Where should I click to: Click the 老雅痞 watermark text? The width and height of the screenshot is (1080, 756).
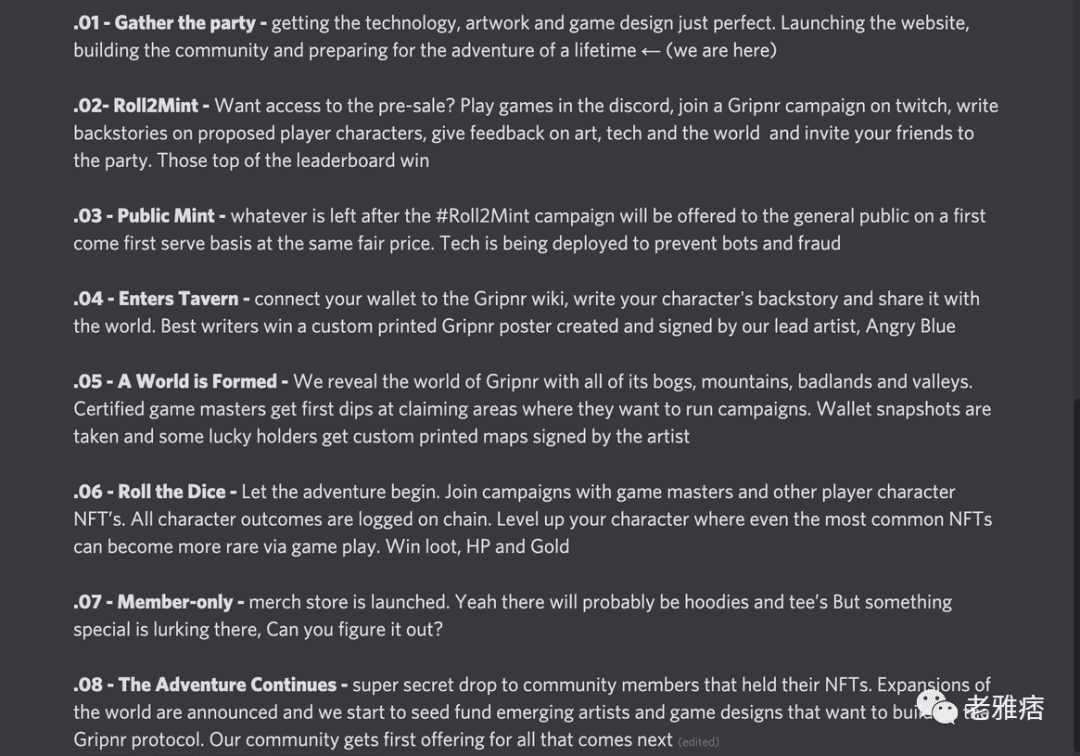click(1004, 708)
